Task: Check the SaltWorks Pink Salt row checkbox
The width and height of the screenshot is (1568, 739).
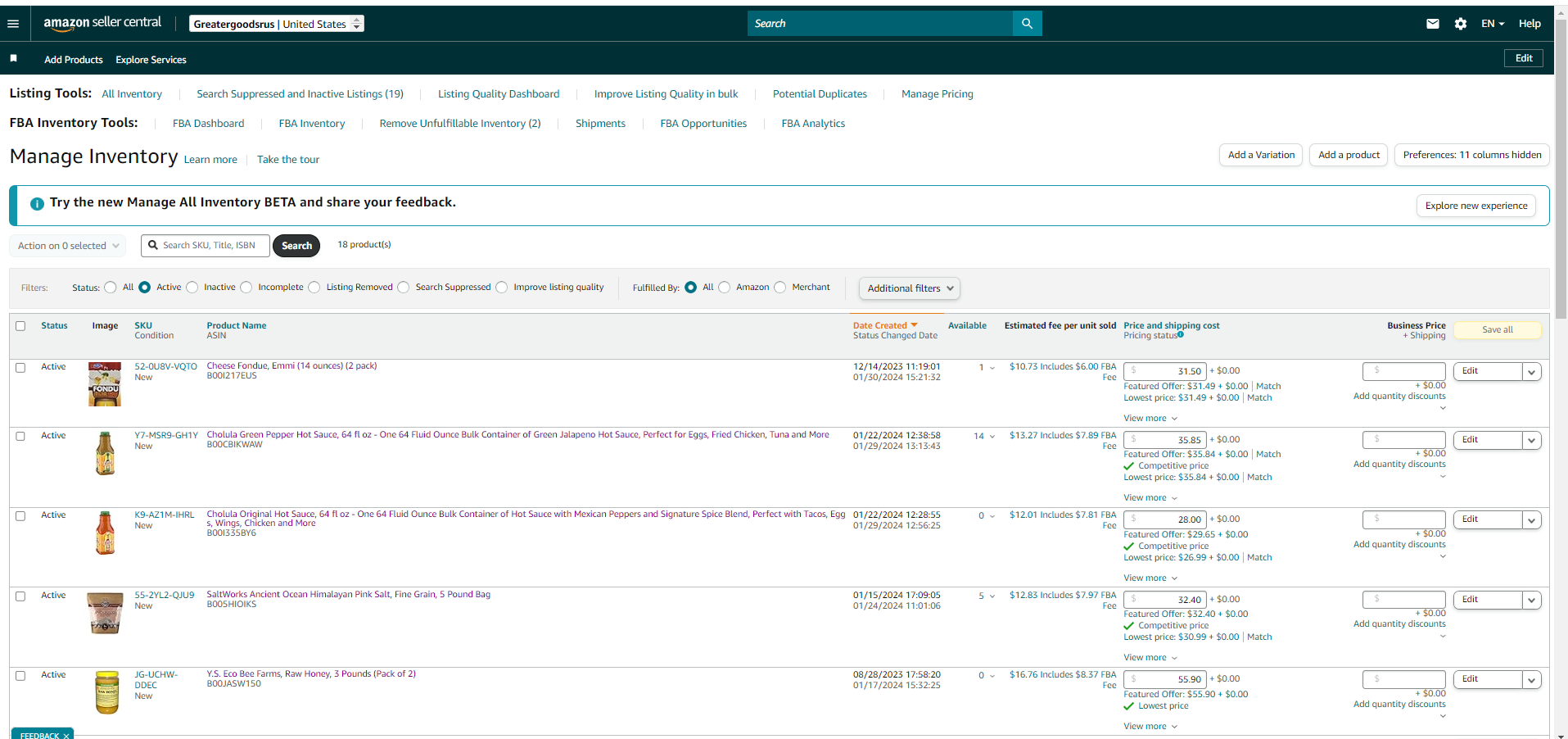Action: 20,596
